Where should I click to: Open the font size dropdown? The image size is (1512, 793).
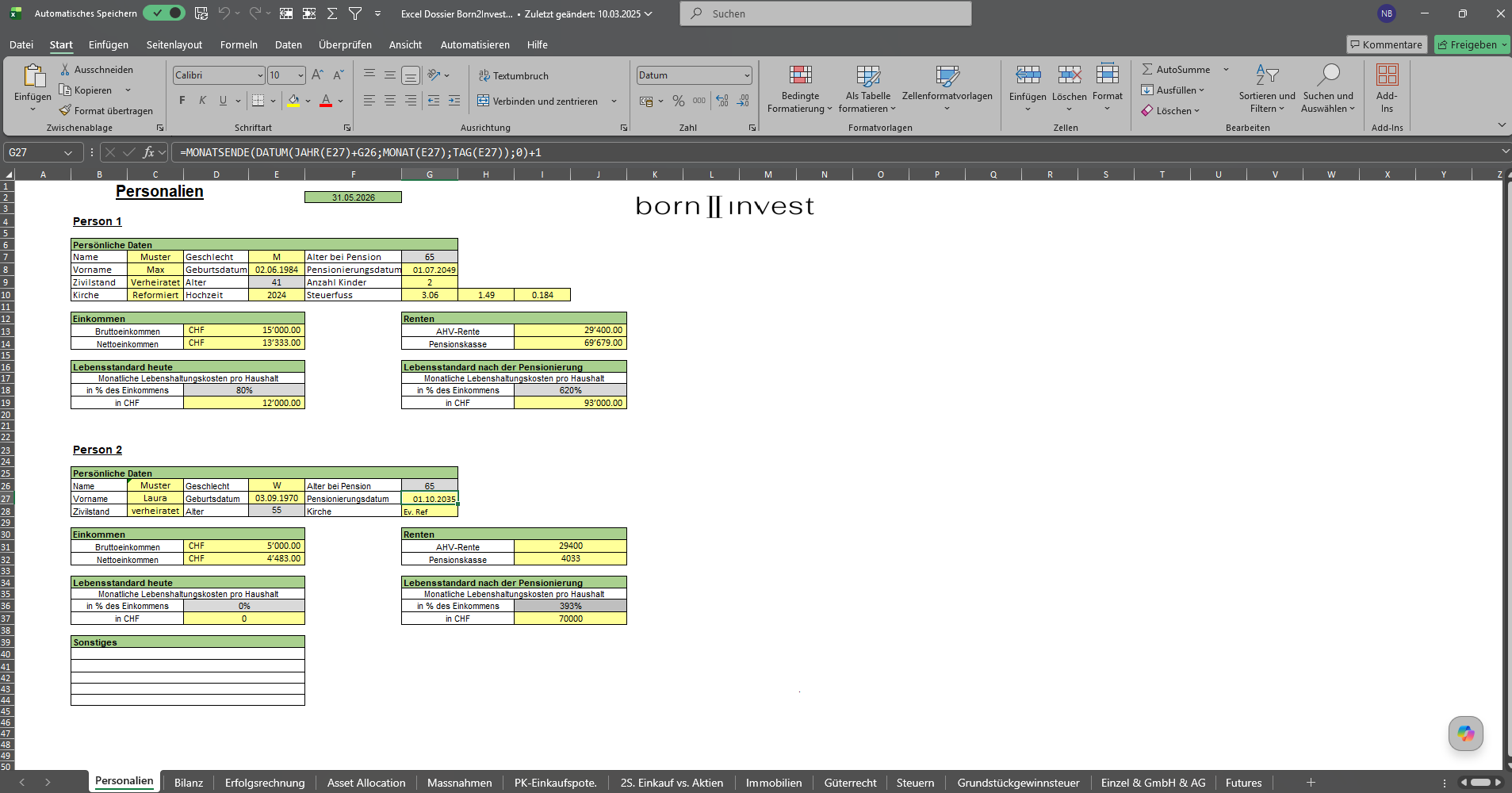[x=300, y=75]
